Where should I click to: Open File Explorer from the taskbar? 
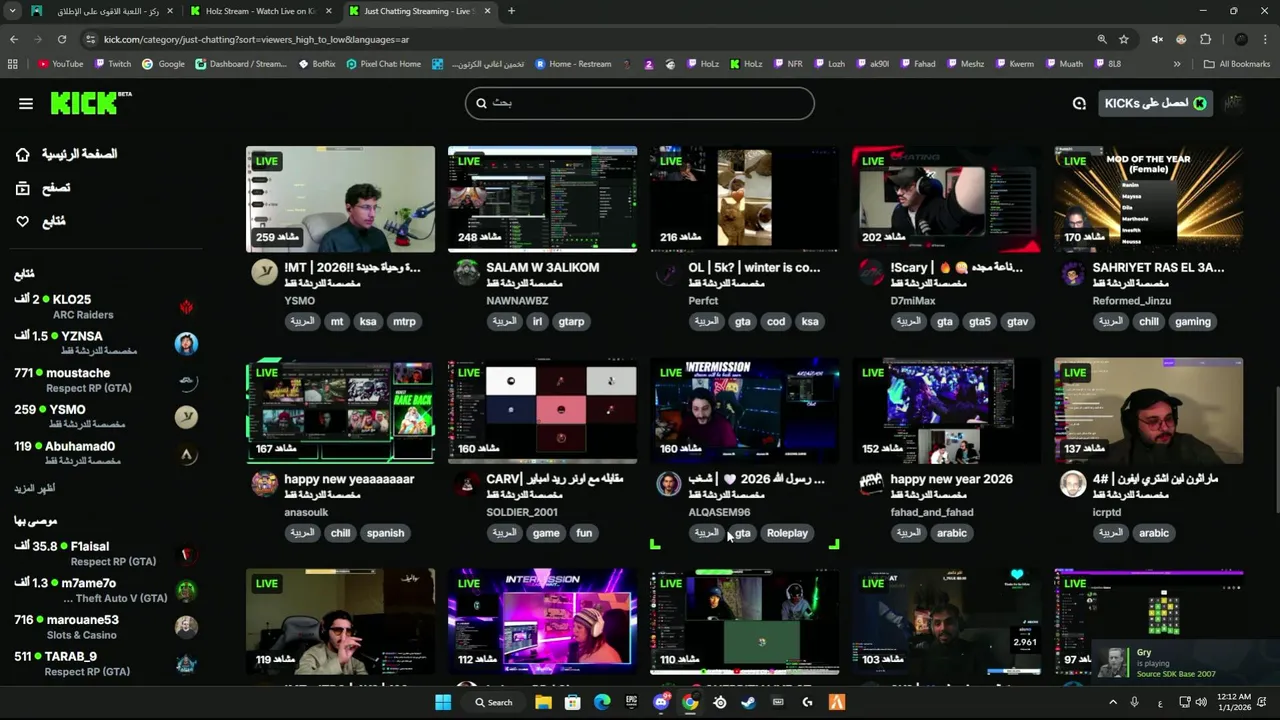click(543, 702)
